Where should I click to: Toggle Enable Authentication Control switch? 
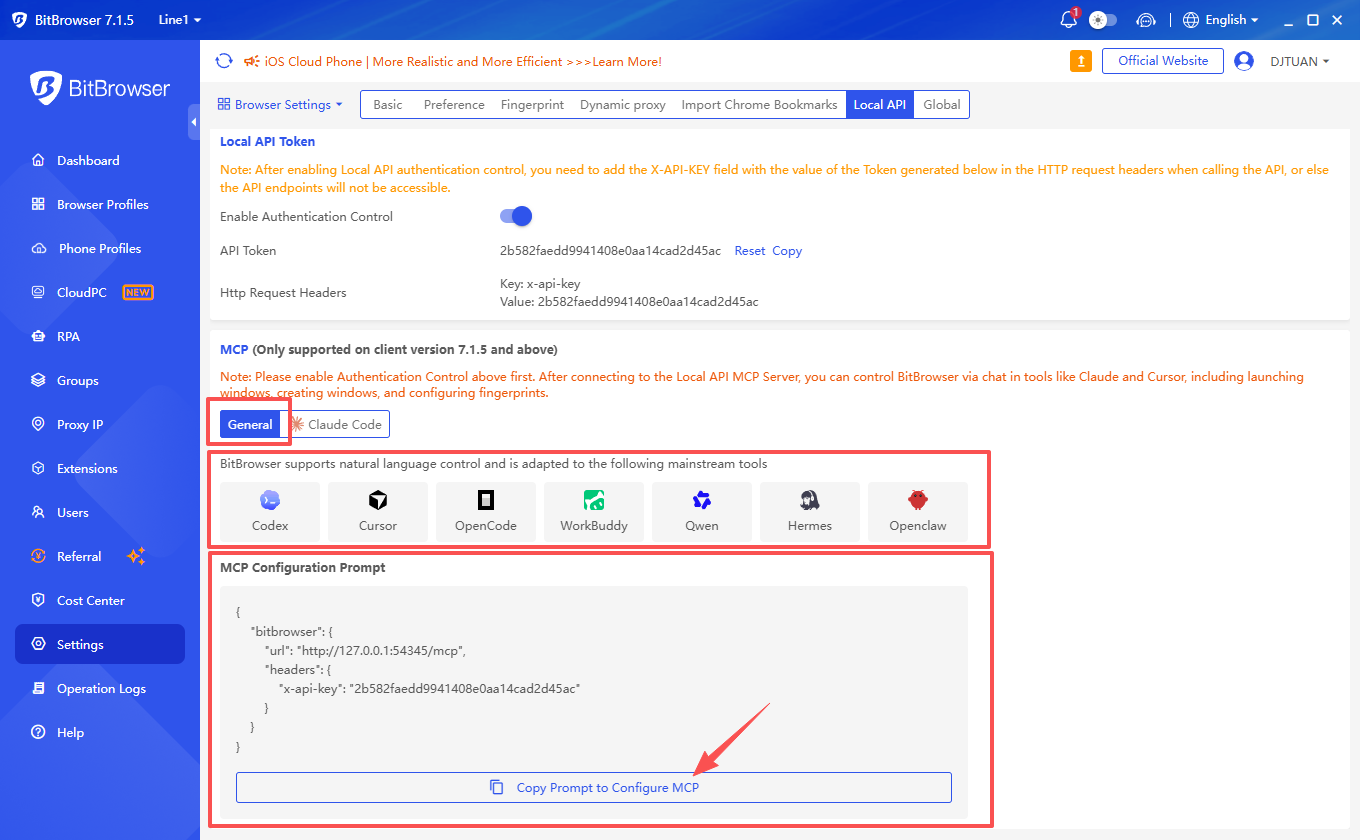coord(516,216)
